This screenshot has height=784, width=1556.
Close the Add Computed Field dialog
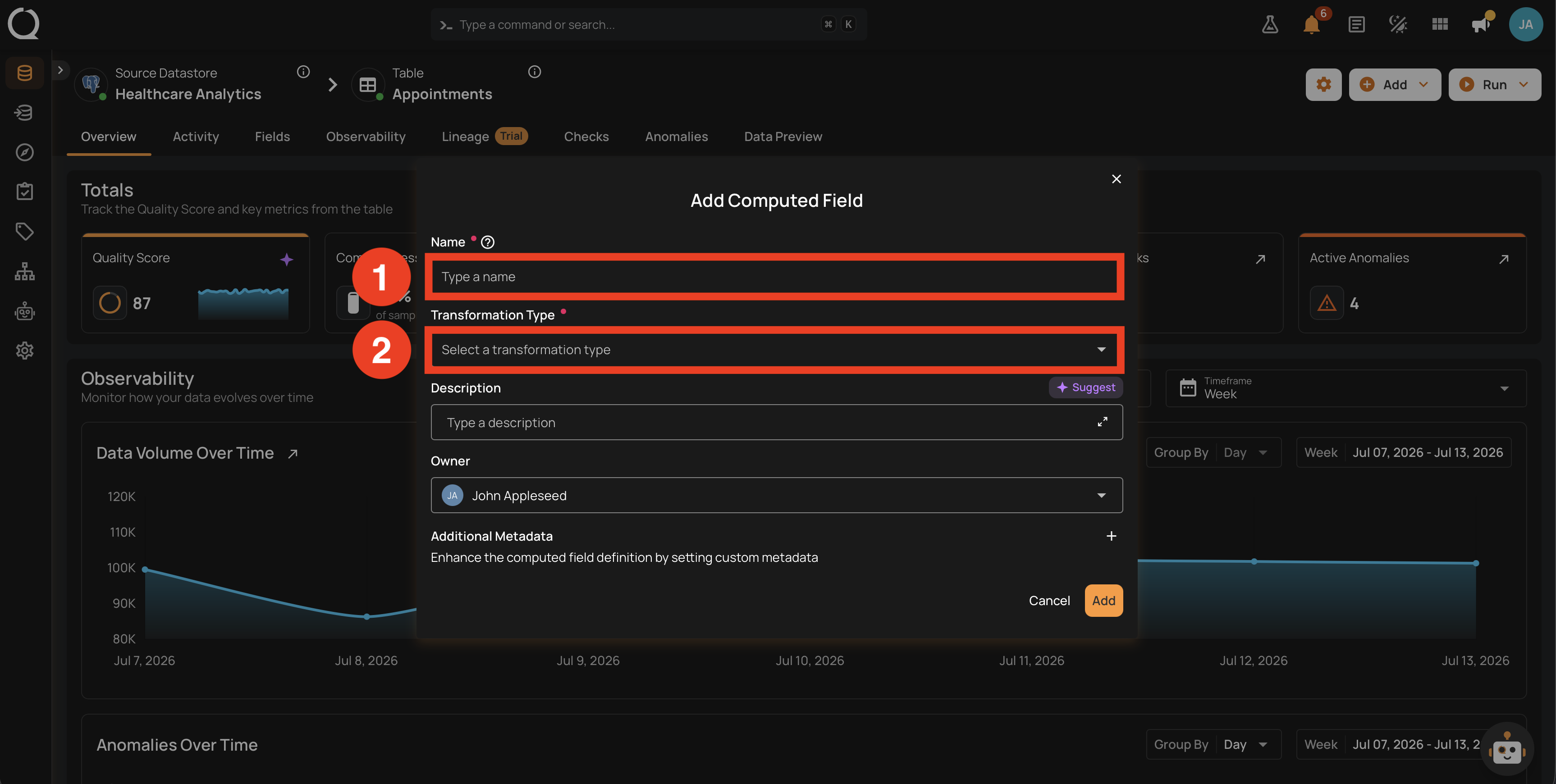tap(1116, 179)
